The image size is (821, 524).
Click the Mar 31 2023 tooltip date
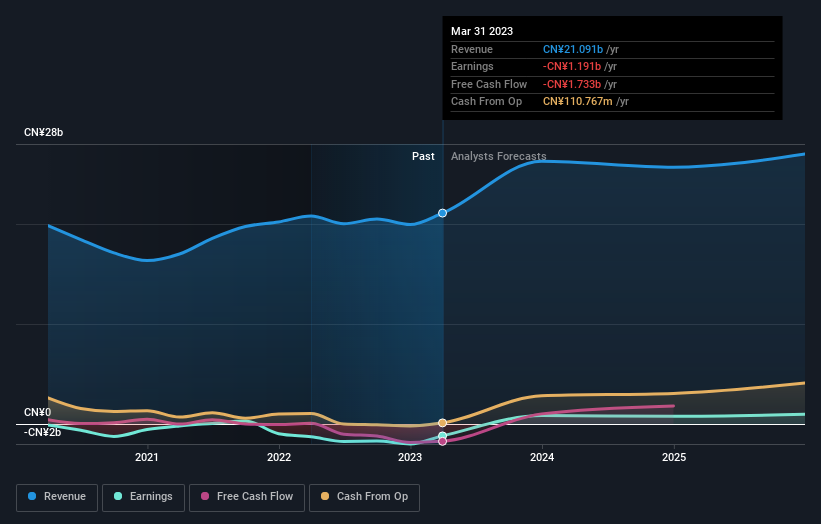pos(482,31)
